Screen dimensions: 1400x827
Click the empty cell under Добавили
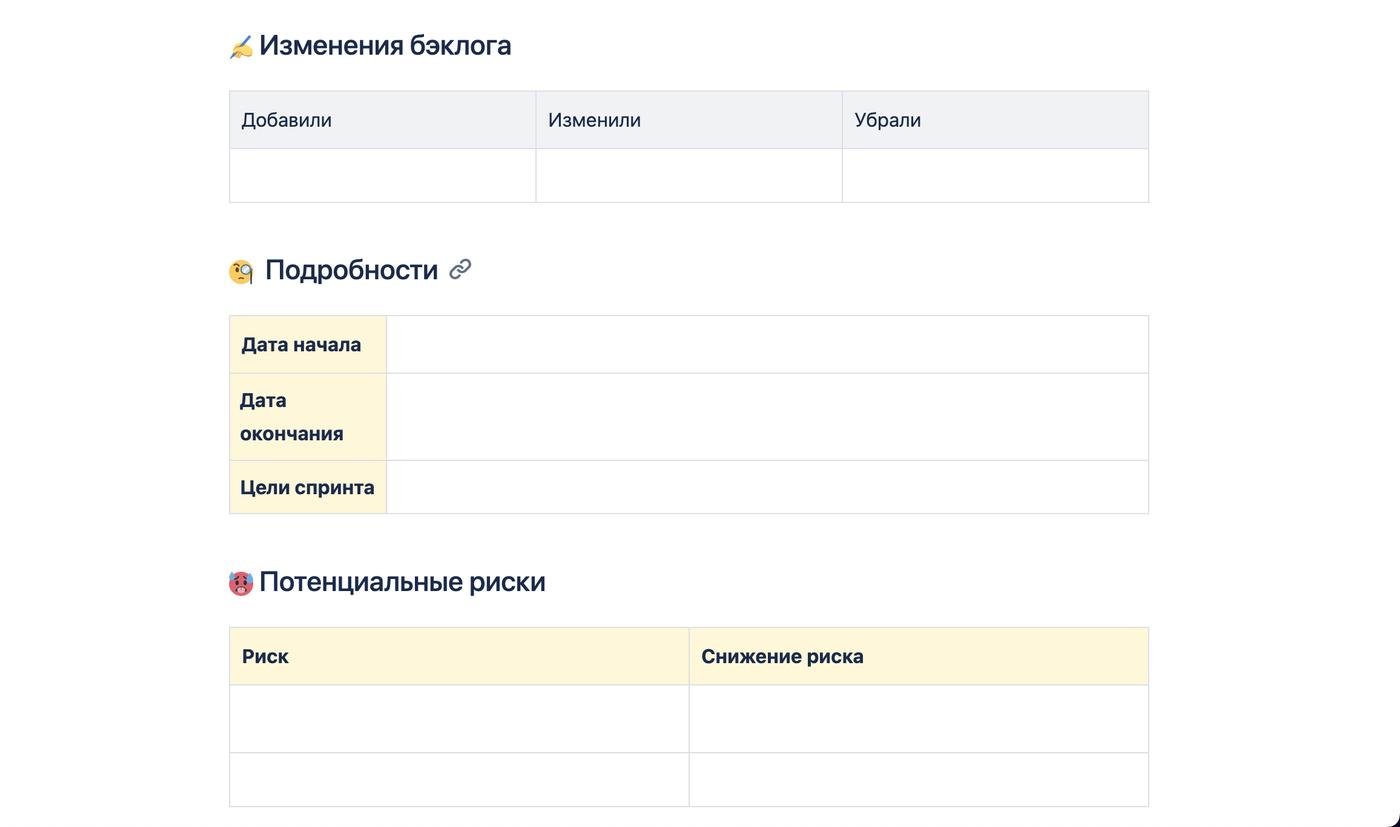point(382,176)
